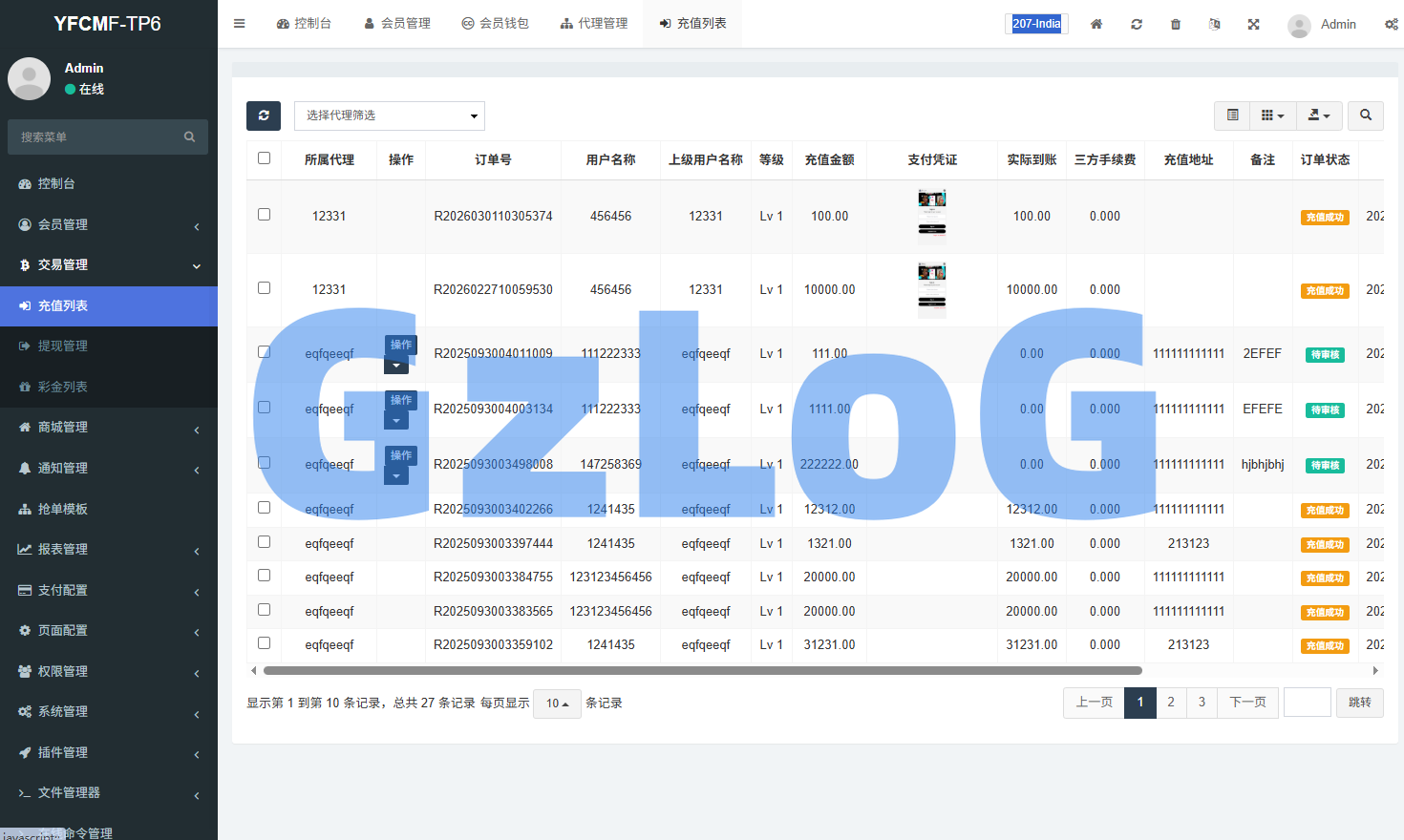The image size is (1404, 840).
Task: Click the home icon in top bar
Action: coord(1096,24)
